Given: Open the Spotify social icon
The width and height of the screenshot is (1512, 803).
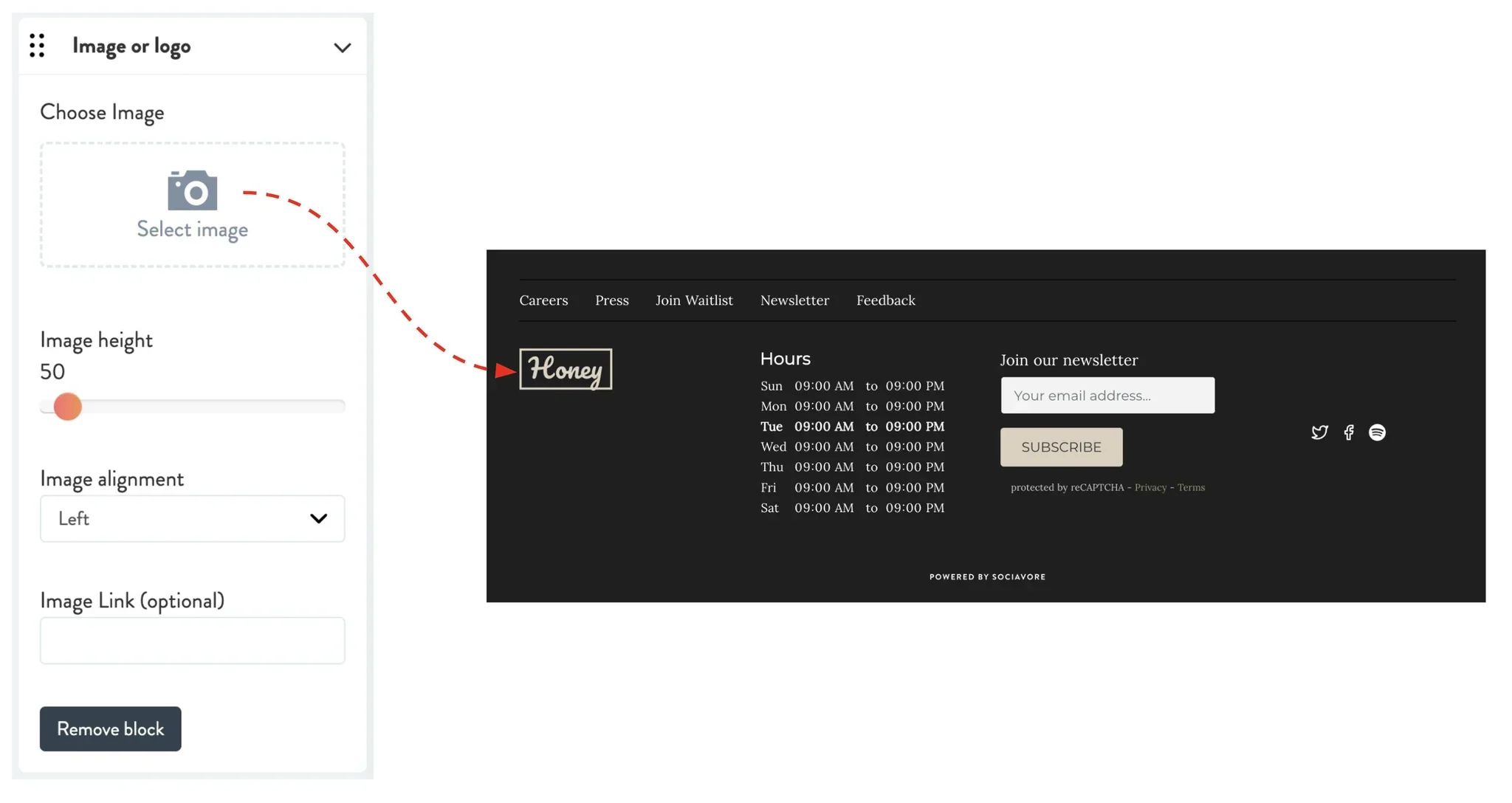Looking at the screenshot, I should pyautogui.click(x=1377, y=432).
